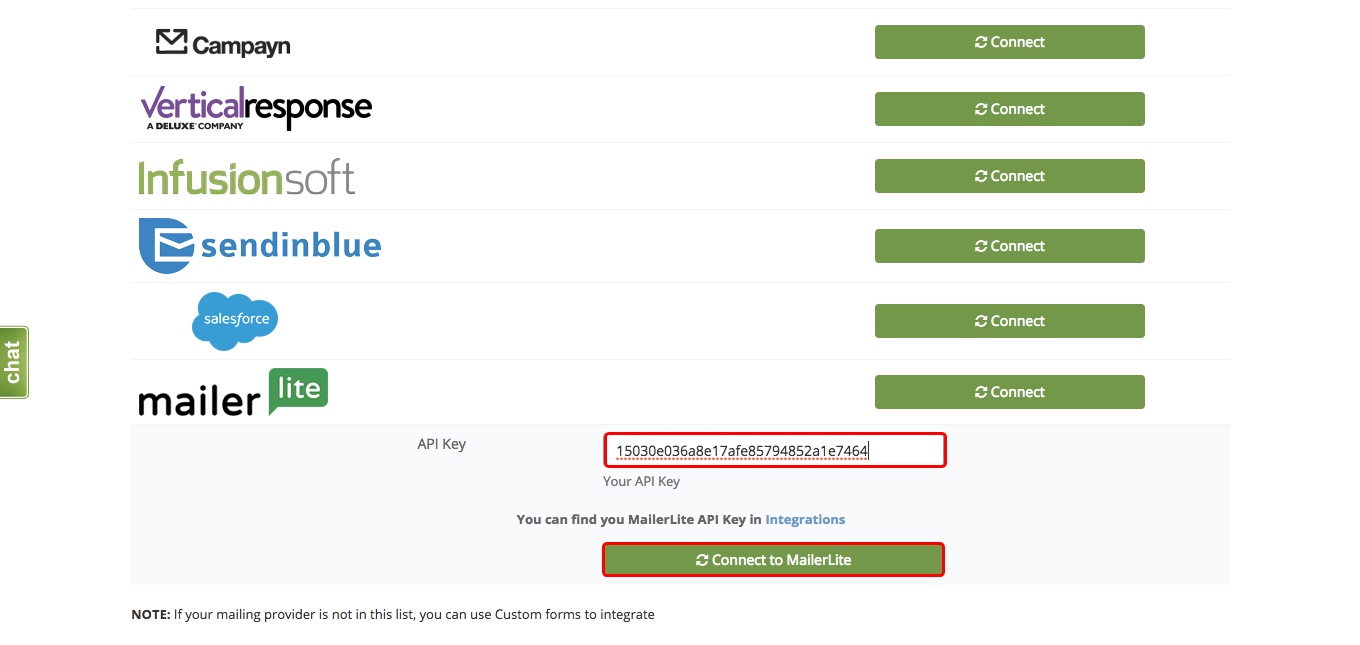Connect the Campayn integration

[1010, 42]
